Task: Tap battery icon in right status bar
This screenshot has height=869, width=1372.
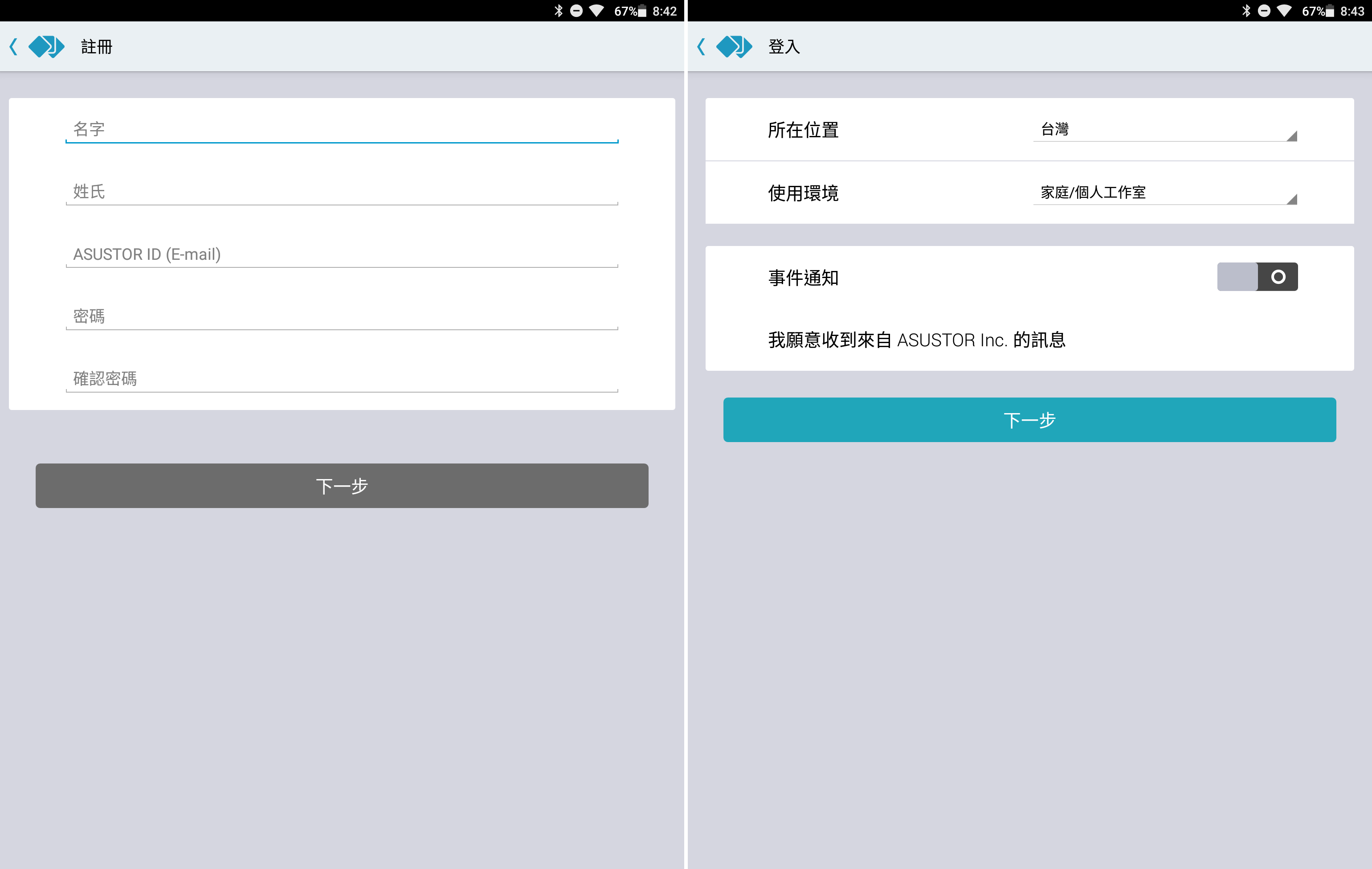Action: 1330,11
